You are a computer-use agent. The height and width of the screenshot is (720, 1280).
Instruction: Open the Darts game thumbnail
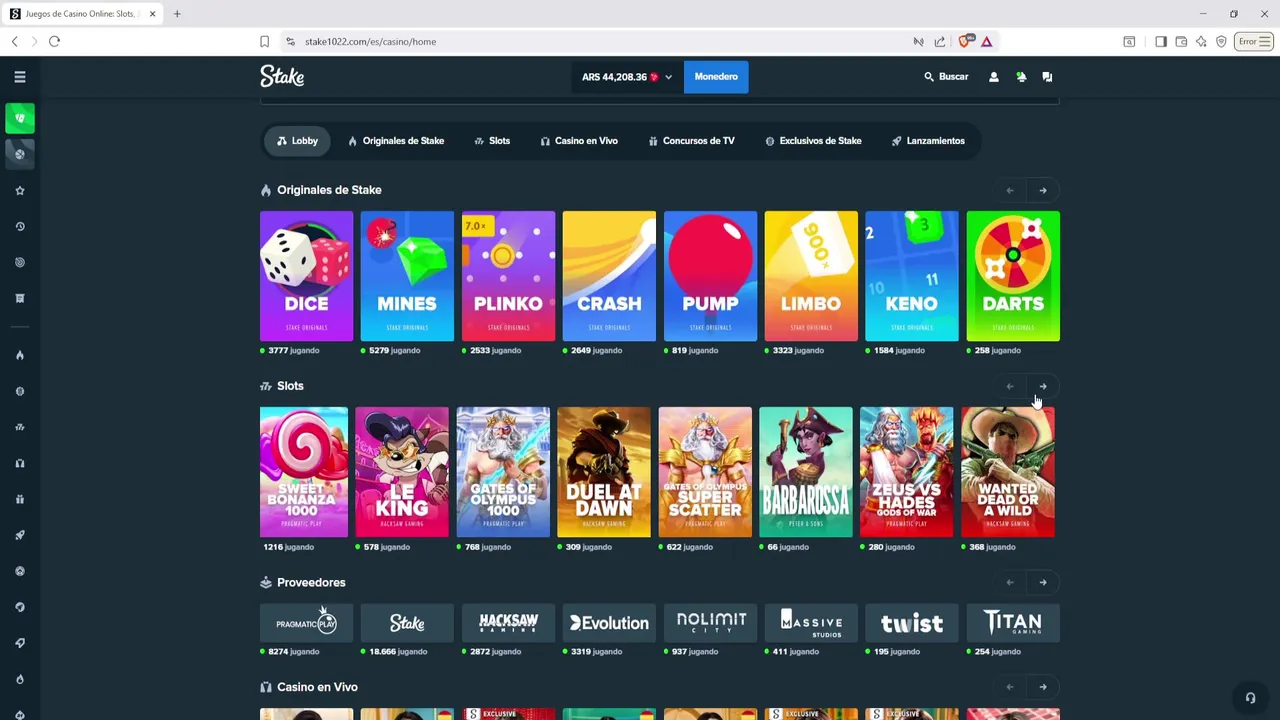point(1013,276)
